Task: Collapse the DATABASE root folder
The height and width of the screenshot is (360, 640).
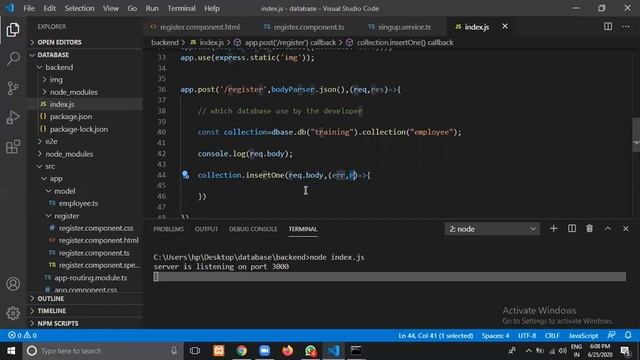Action: tap(53, 55)
